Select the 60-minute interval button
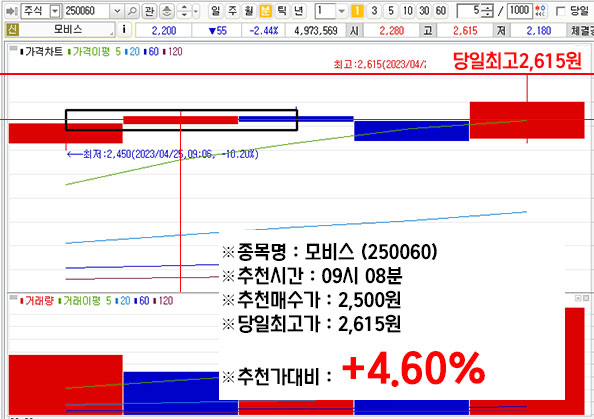 click(x=441, y=11)
